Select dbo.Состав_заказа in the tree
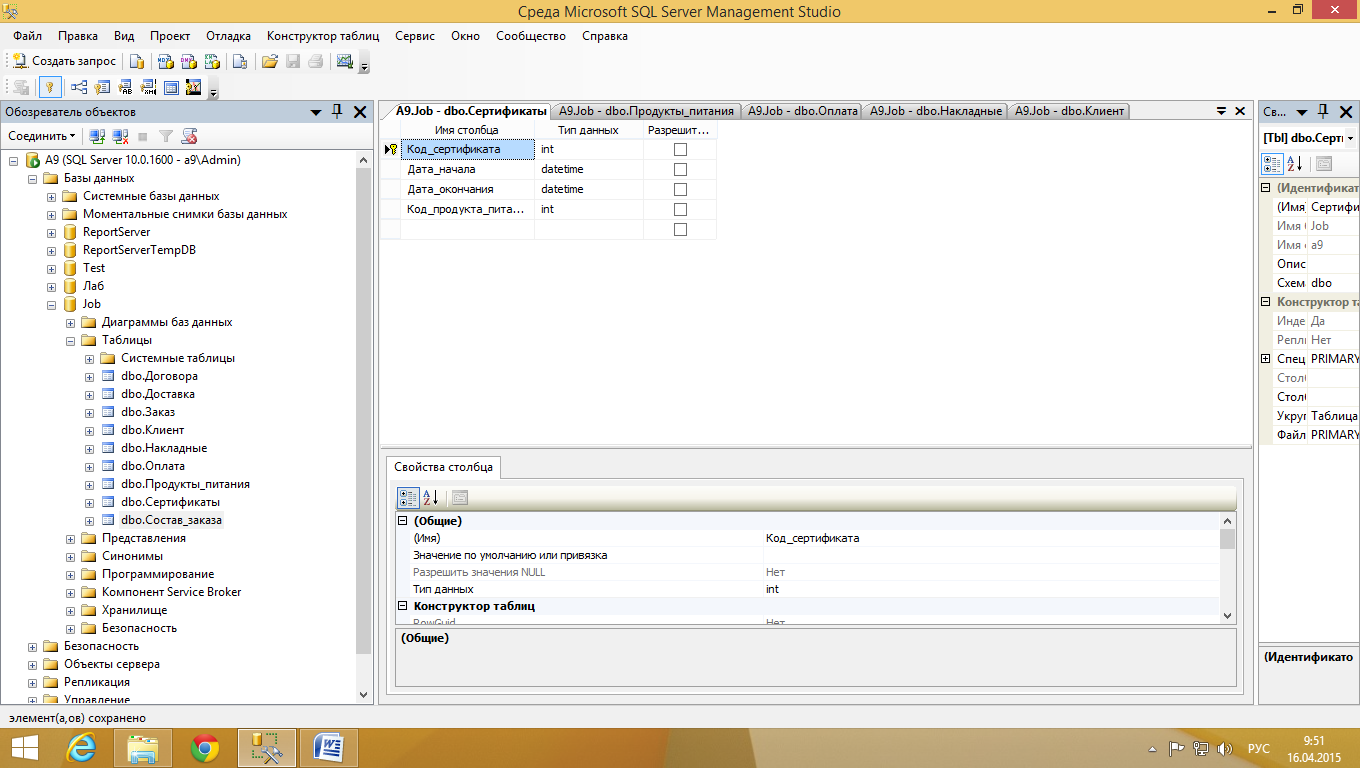This screenshot has height=768, width=1360. 172,520
